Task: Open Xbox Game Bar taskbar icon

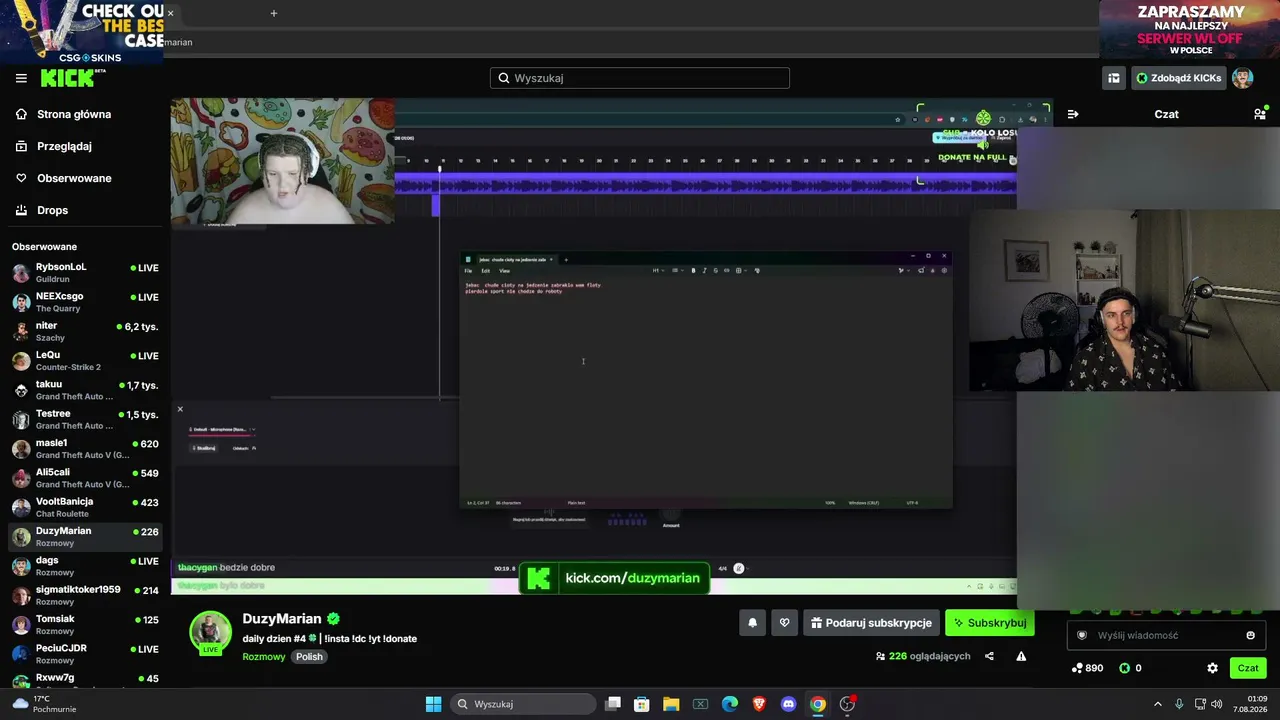Action: click(700, 704)
